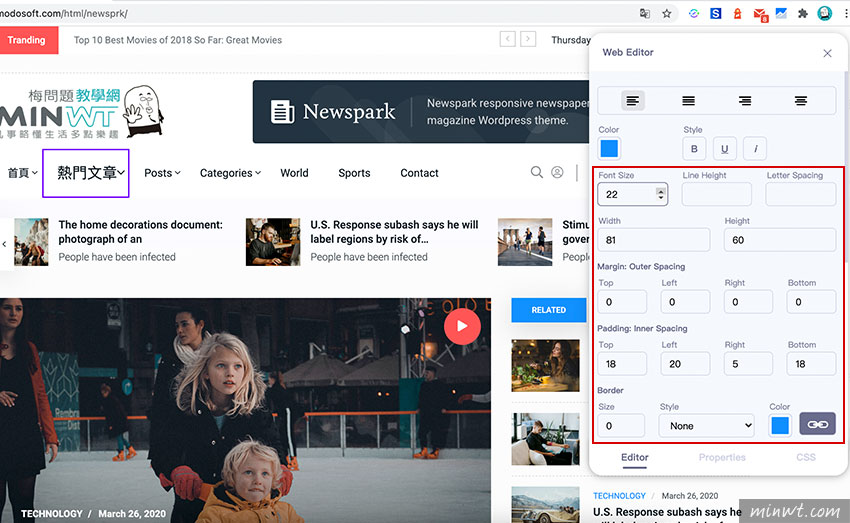Select the right text-align icon
Viewport: 850px width, 523px height.
click(x=745, y=101)
